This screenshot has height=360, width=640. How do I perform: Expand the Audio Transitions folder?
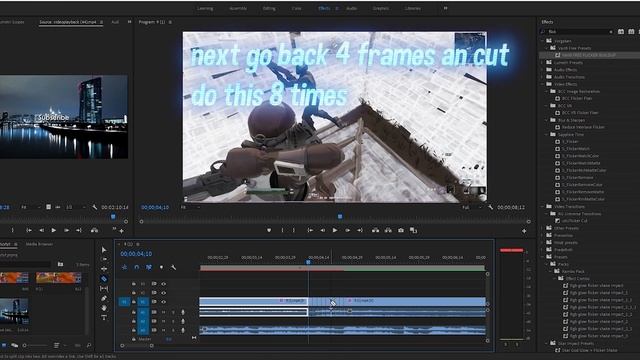click(543, 77)
